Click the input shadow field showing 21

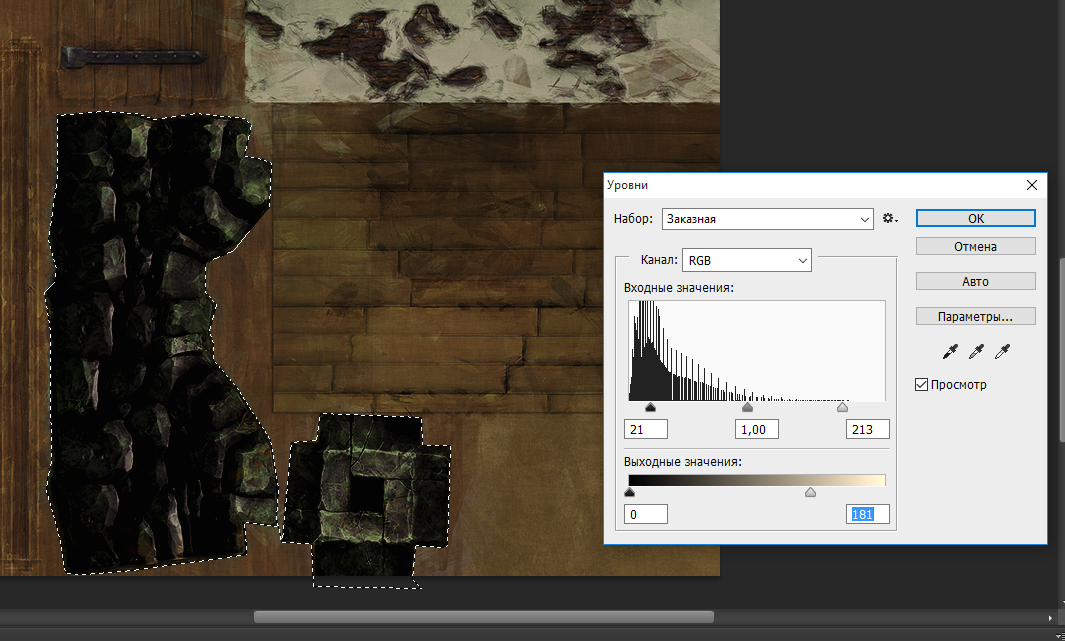click(x=645, y=429)
